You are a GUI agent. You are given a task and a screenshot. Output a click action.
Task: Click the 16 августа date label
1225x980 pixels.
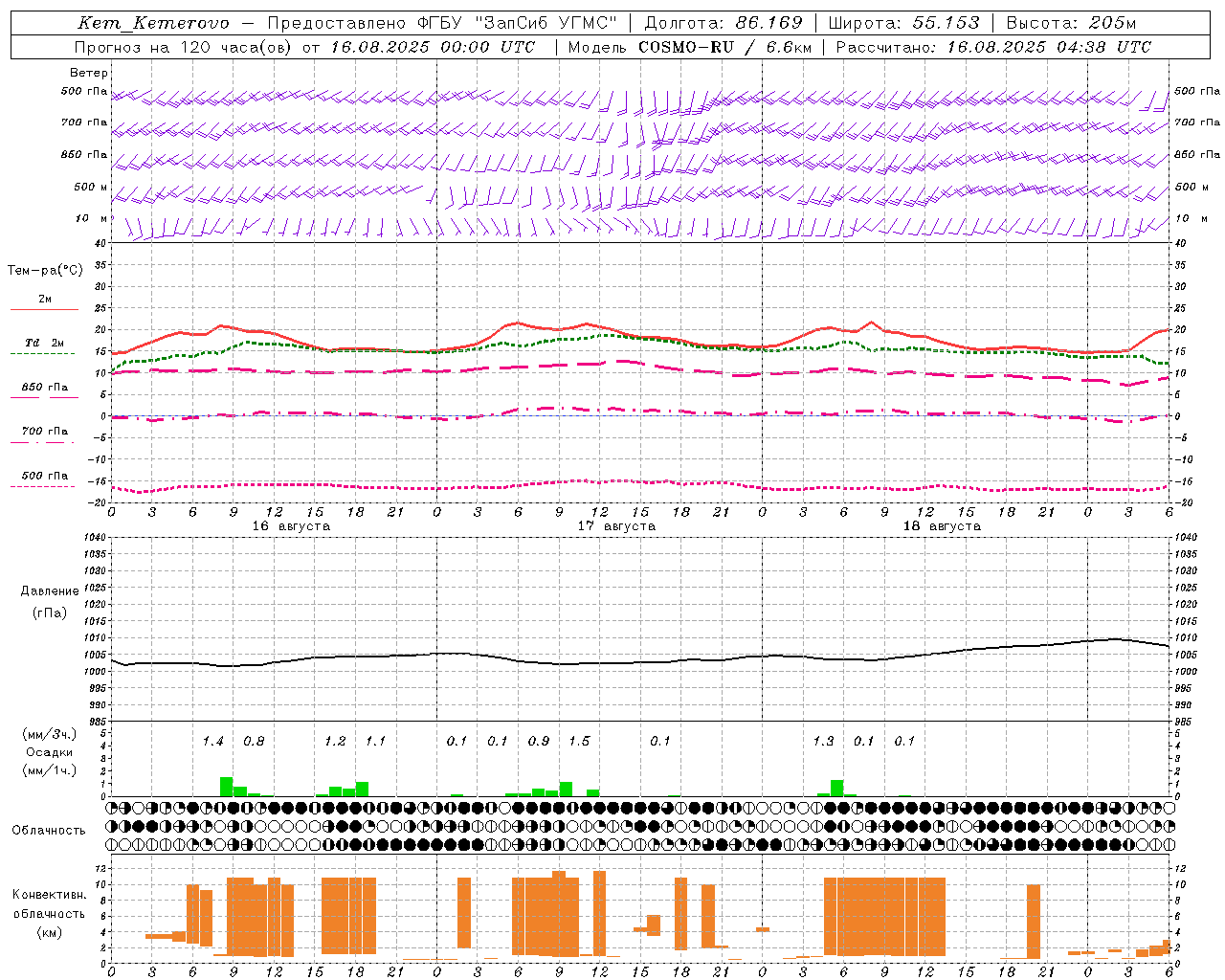[291, 526]
